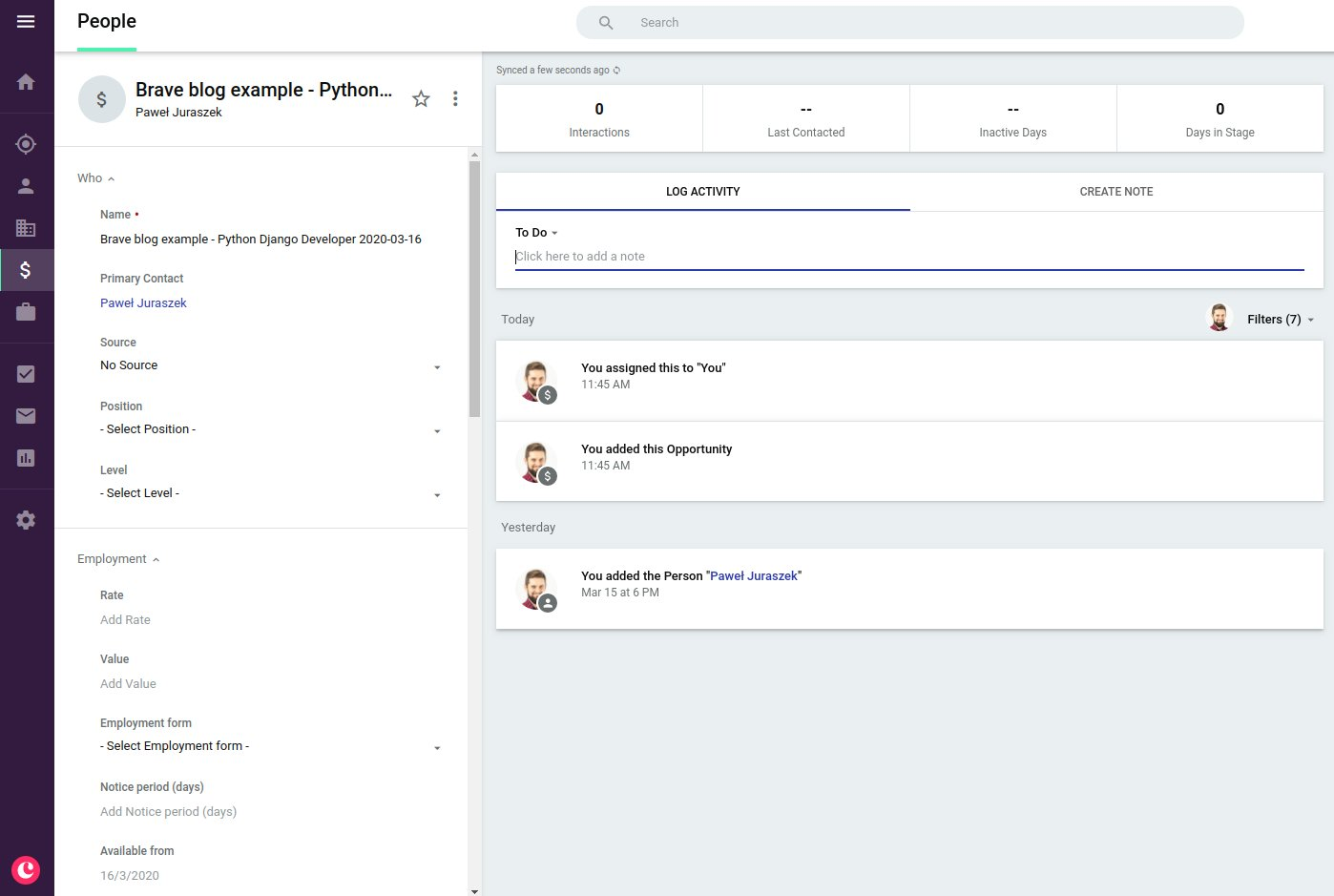Open the hamburger menu
Viewport: 1334px width, 896px height.
pyautogui.click(x=26, y=21)
